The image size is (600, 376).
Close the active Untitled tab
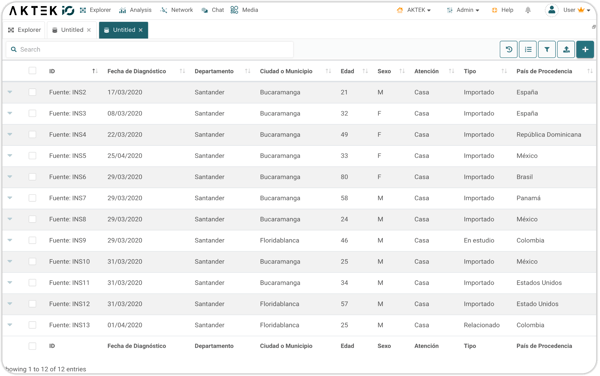[141, 30]
